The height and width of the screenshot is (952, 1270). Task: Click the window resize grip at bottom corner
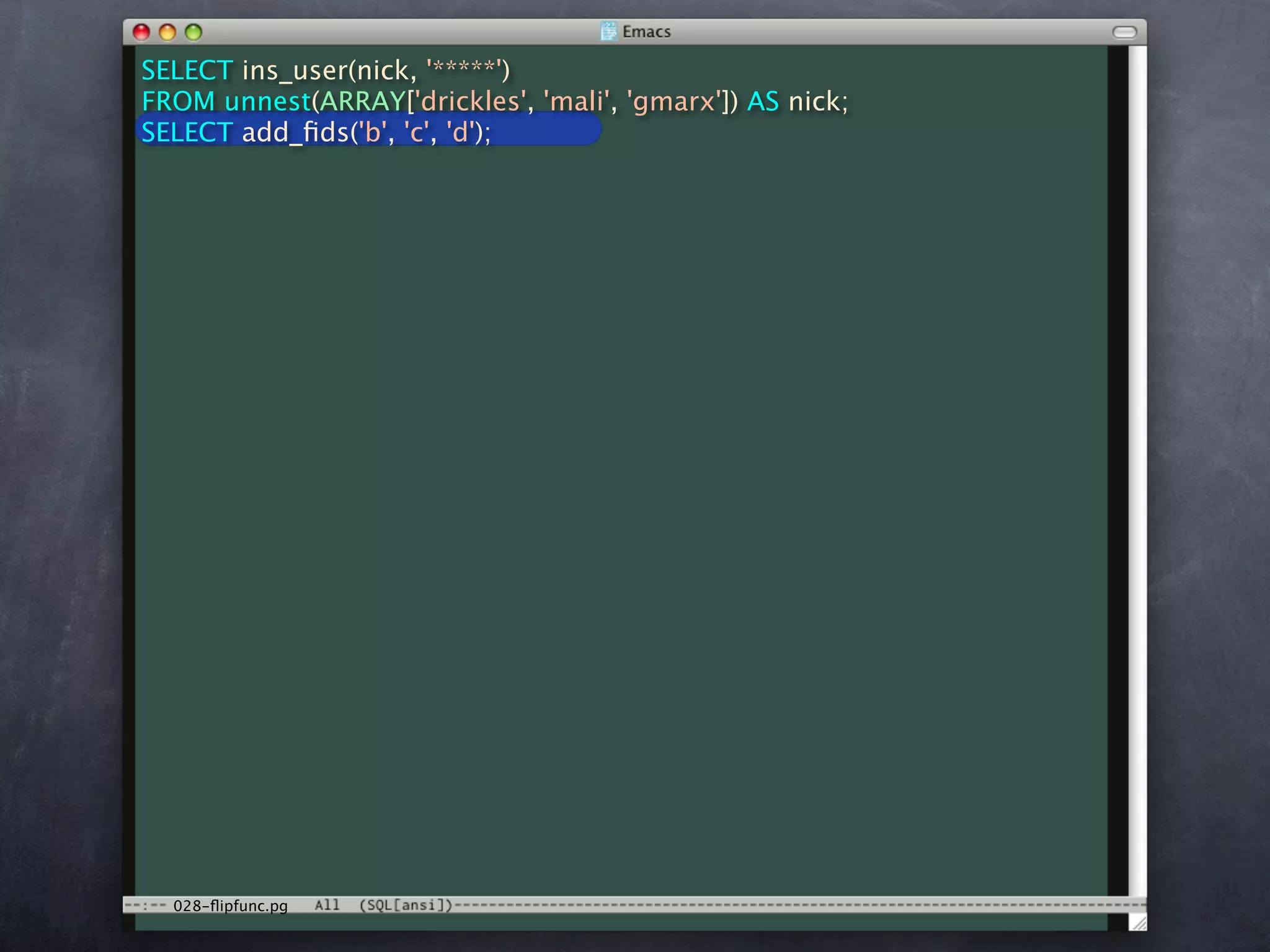point(1138,922)
